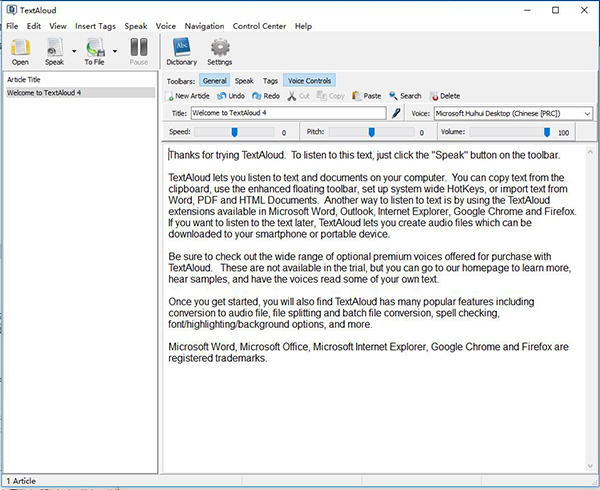Open the Control Center menu

(260, 25)
